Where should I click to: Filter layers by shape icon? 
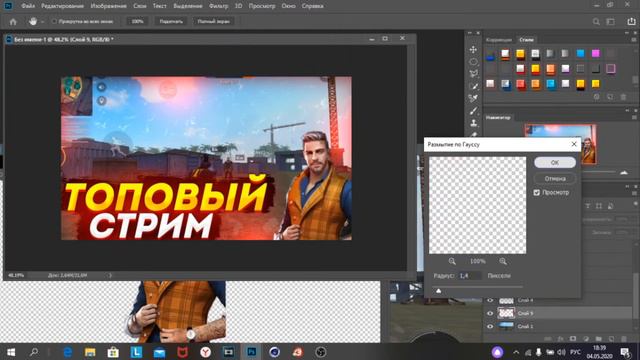[x=599, y=206]
